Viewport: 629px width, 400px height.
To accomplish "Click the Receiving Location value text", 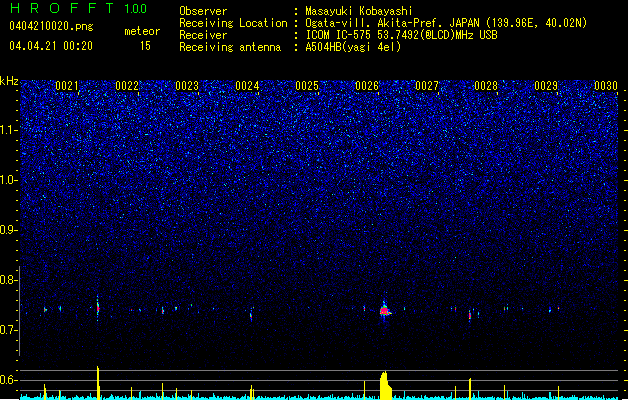I will [x=446, y=23].
